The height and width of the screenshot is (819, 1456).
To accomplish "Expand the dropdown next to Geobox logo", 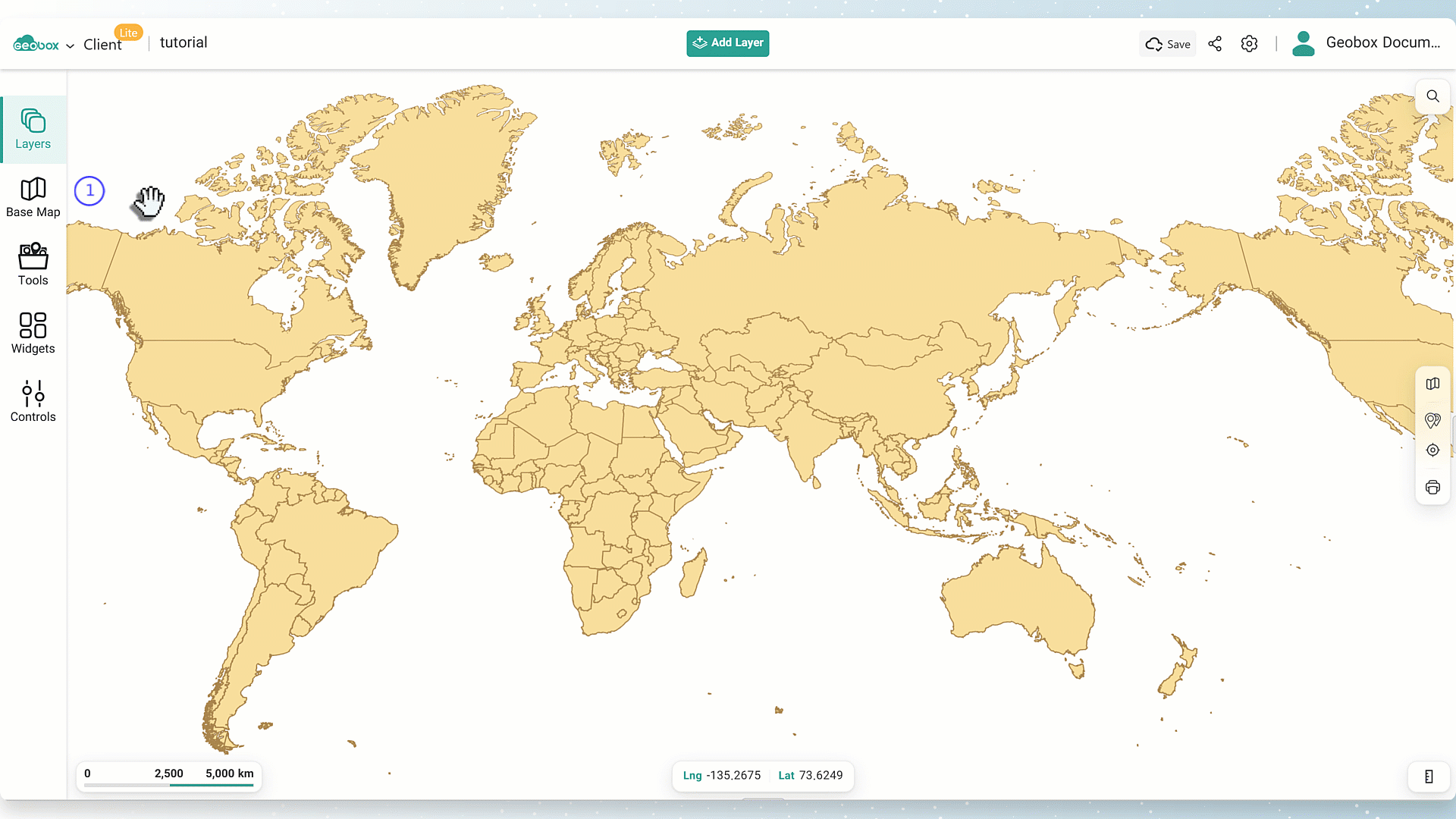I will pos(70,46).
